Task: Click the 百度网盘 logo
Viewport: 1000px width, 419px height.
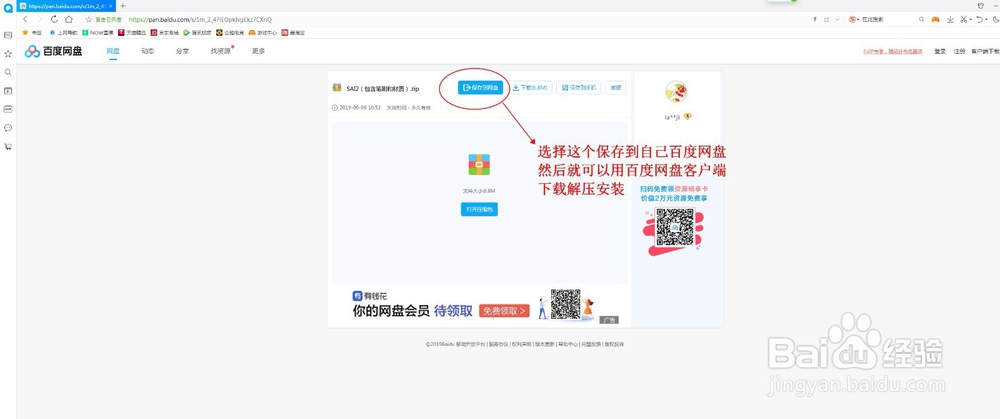Action: tap(54, 51)
